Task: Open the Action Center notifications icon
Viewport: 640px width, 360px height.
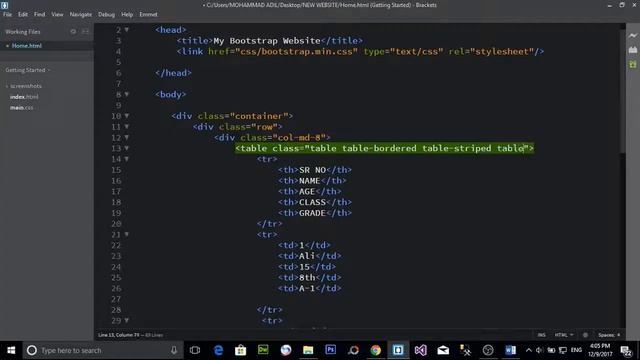Action: tap(626, 350)
